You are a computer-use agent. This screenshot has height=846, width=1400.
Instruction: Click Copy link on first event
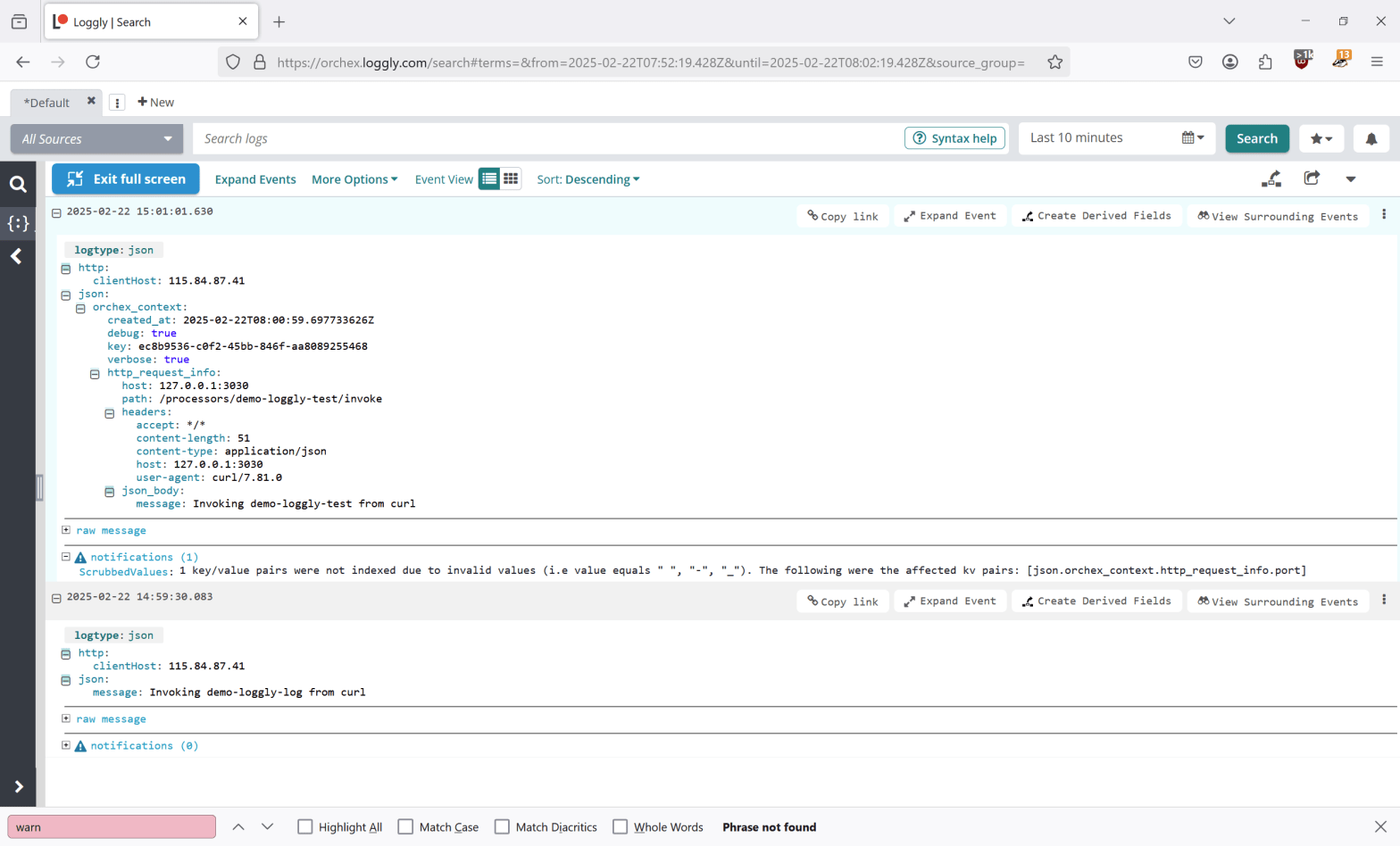pyautogui.click(x=842, y=216)
